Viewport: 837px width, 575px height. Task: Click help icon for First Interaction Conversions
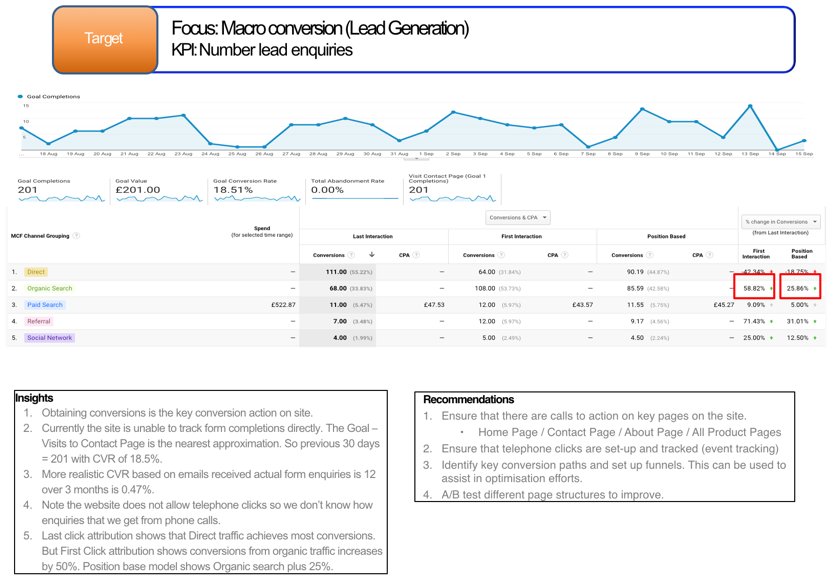pyautogui.click(x=500, y=255)
